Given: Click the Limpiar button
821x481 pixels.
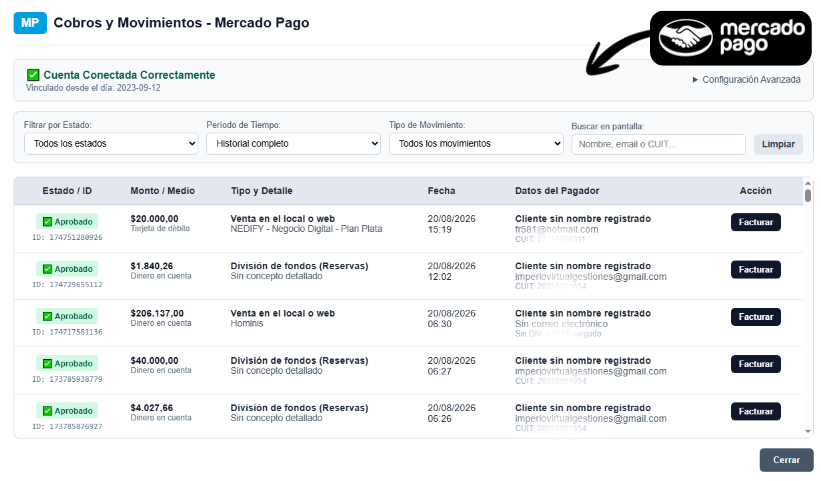Looking at the screenshot, I should pyautogui.click(x=778, y=144).
